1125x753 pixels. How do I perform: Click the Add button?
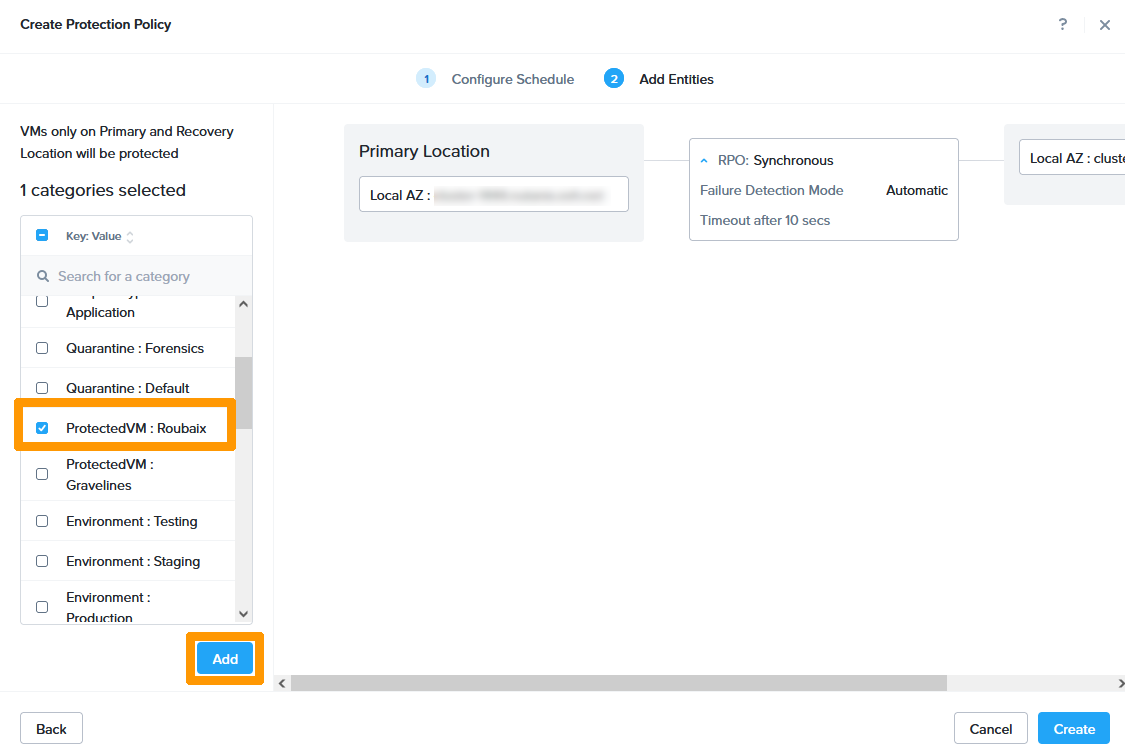(x=225, y=659)
